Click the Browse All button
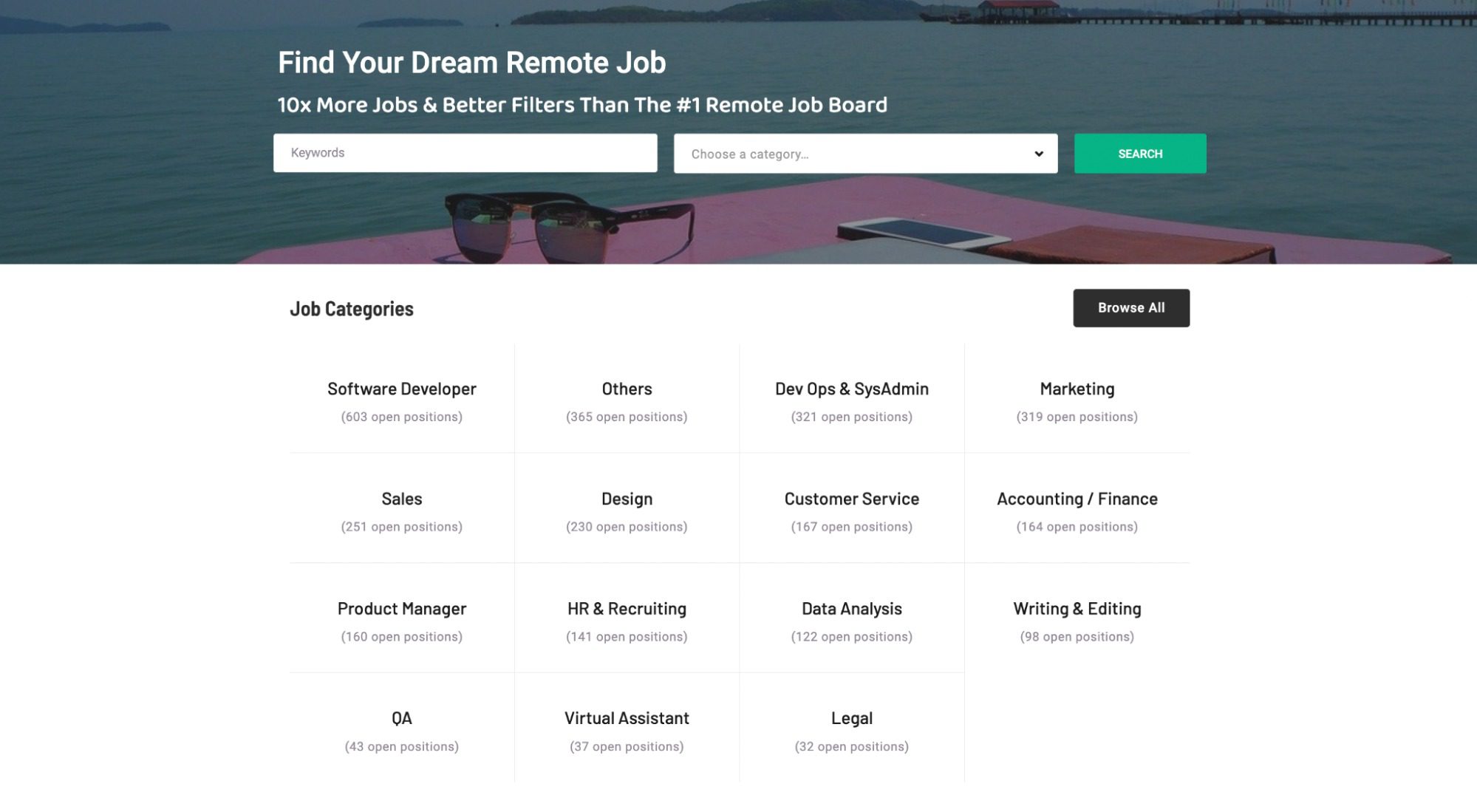Screen dimensions: 1477x812 1130,307
